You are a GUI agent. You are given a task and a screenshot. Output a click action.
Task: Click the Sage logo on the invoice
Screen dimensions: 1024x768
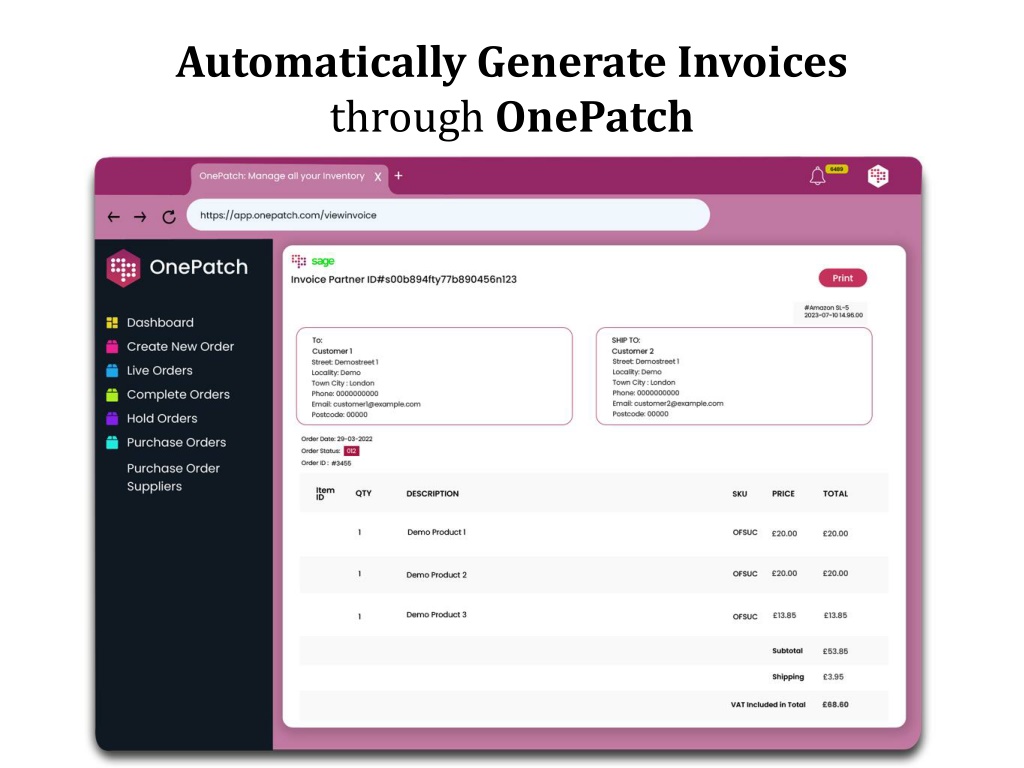323,261
